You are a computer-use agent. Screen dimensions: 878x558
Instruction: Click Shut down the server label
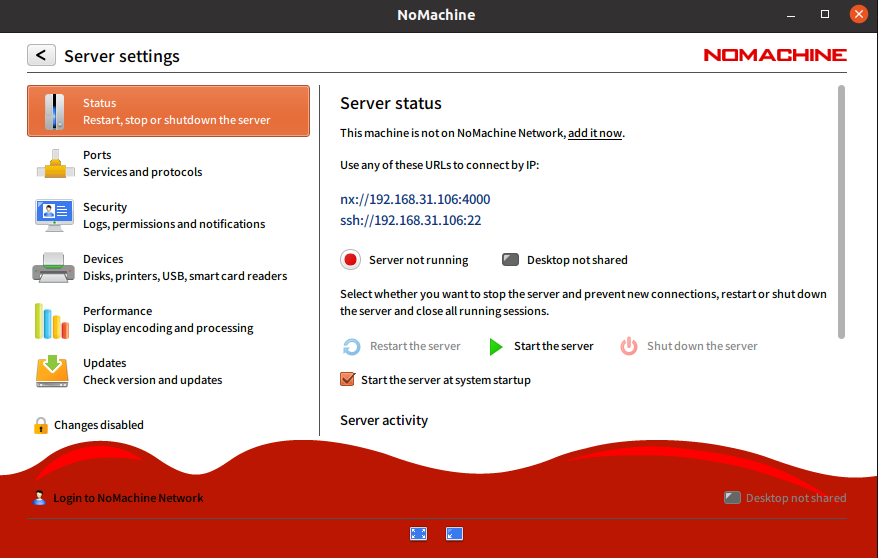702,346
